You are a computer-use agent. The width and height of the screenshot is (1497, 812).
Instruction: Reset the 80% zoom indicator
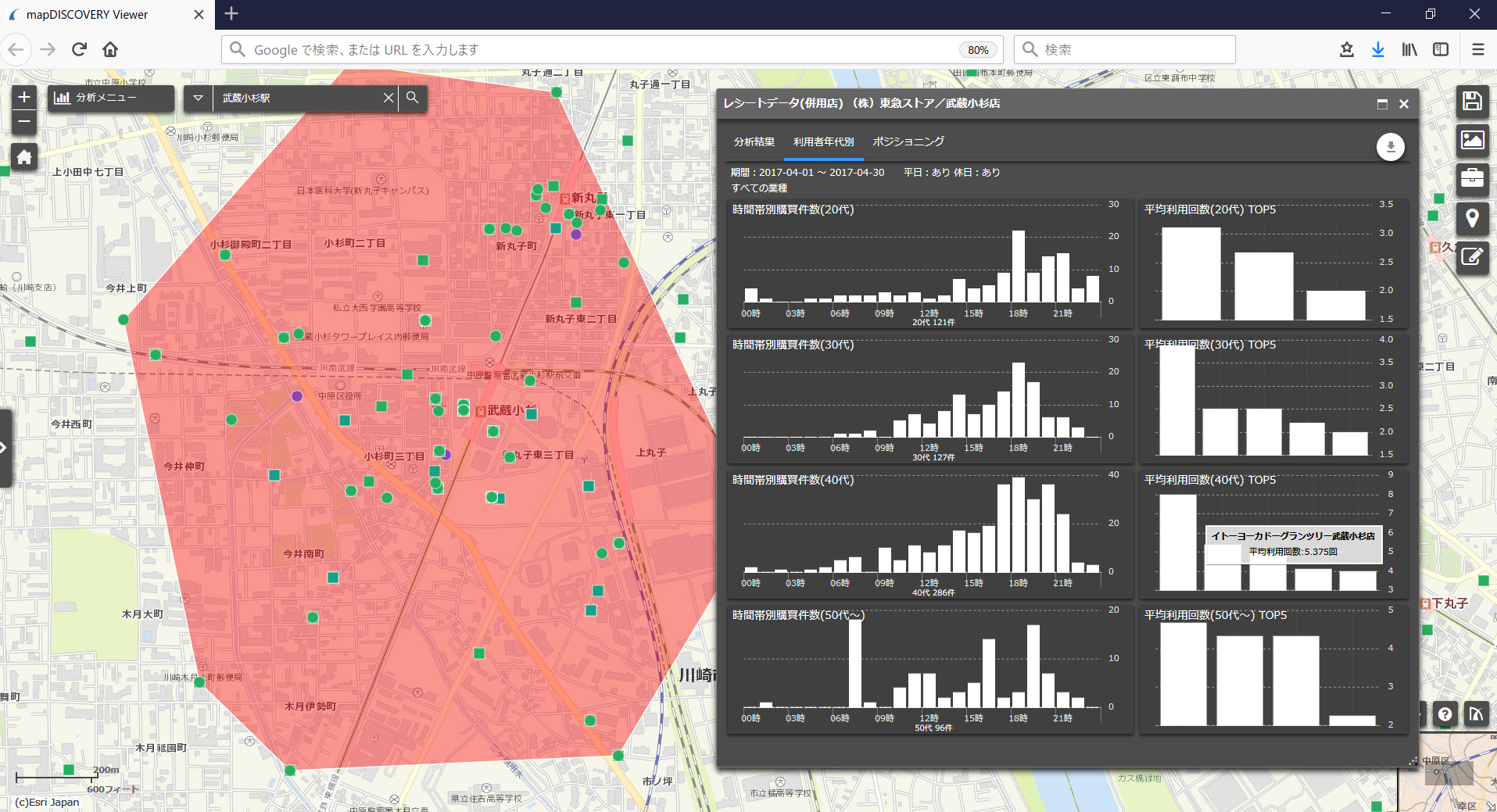[x=978, y=50]
